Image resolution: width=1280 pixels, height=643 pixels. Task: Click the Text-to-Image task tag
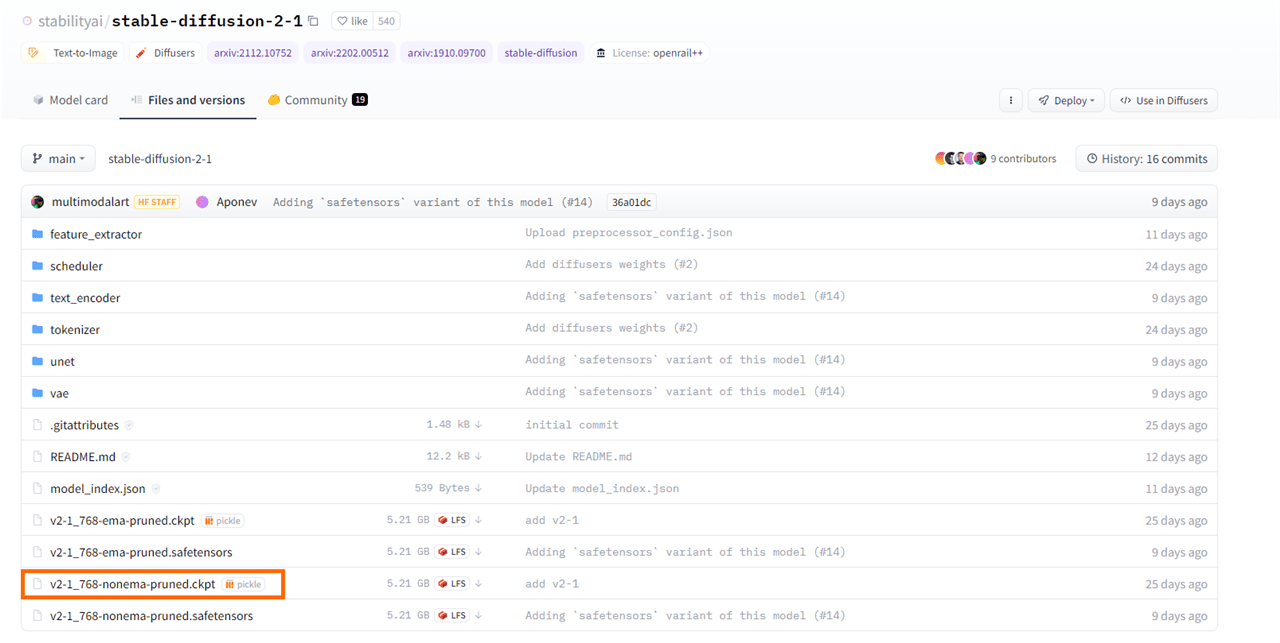(x=74, y=53)
